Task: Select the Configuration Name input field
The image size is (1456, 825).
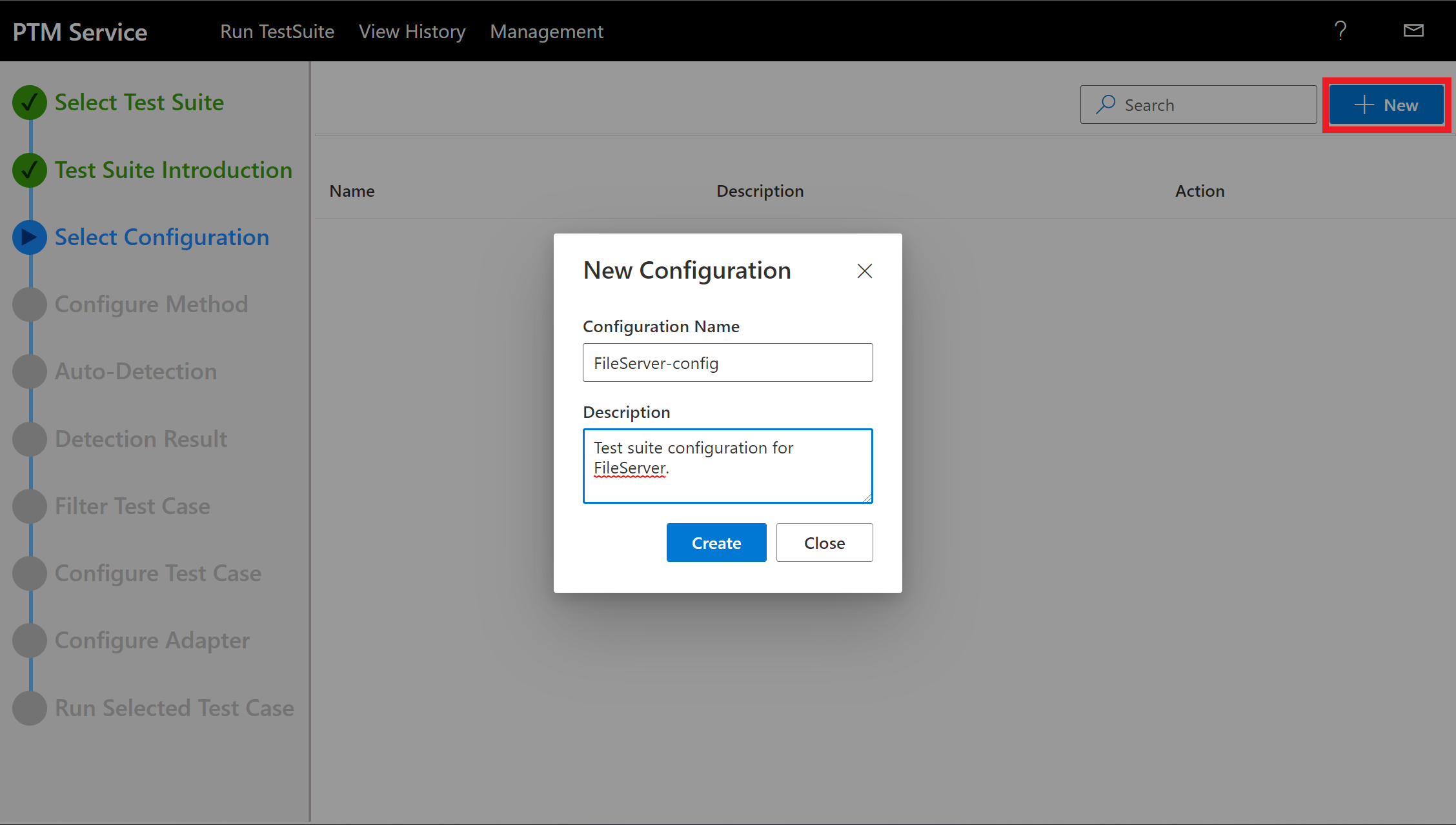Action: coord(727,362)
